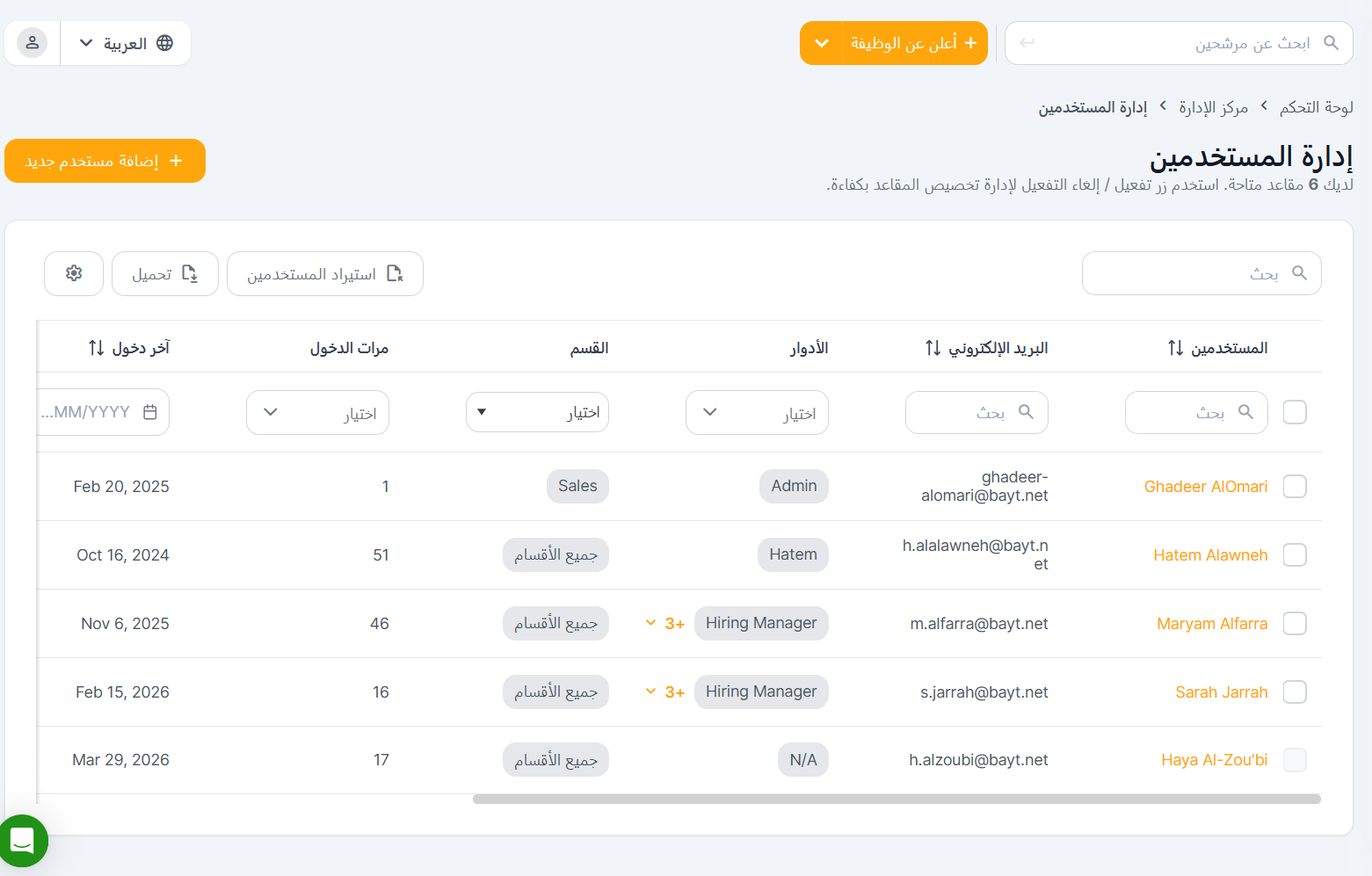Click the horizontal table scrollbar
This screenshot has width=1372, height=876.
tap(897, 799)
